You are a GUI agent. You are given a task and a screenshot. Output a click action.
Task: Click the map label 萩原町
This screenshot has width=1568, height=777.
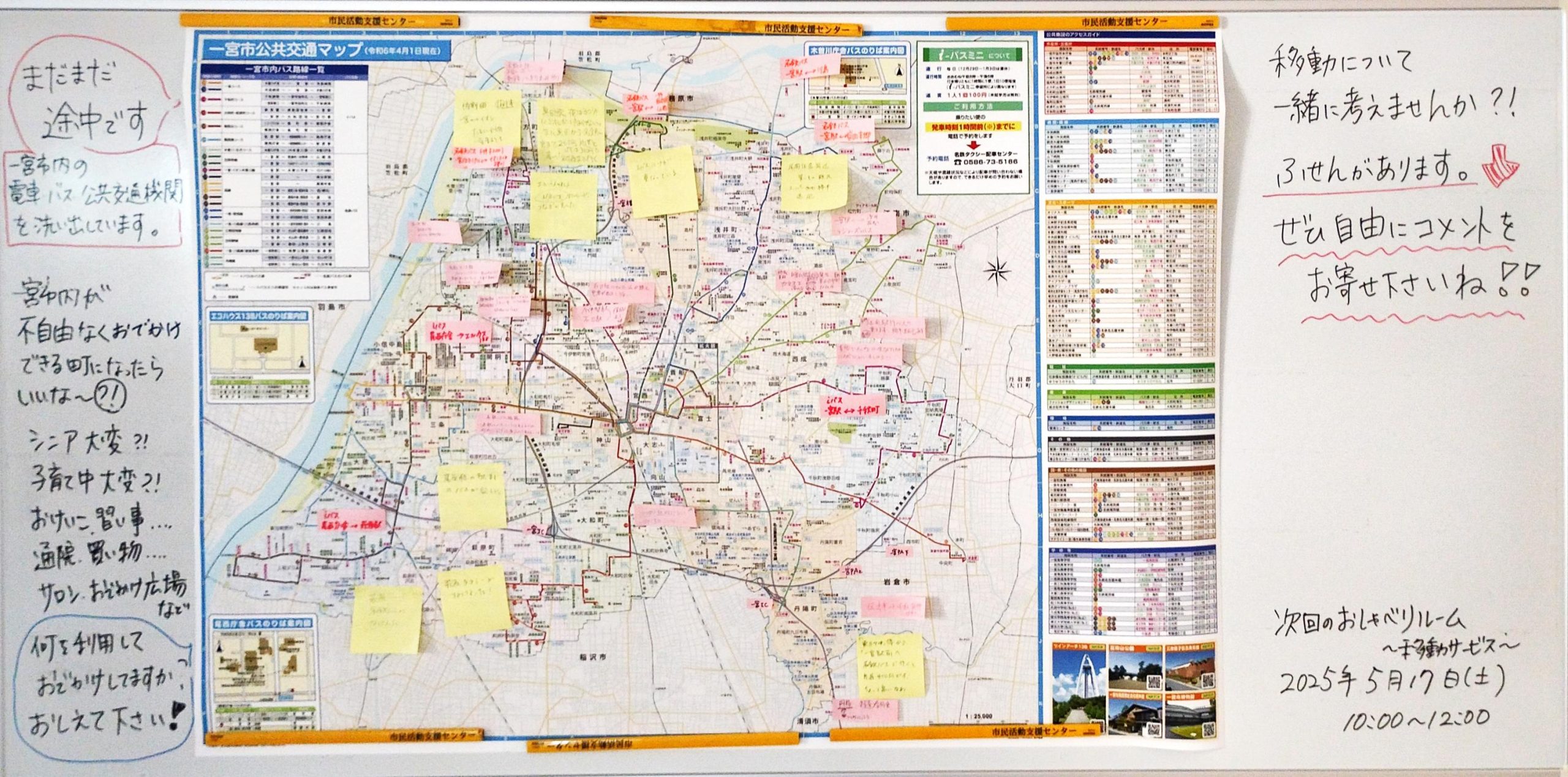[483, 547]
